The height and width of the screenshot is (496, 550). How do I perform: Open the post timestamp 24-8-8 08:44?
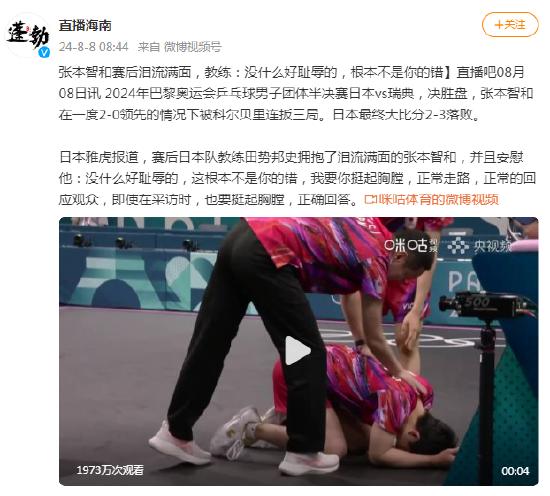pos(93,47)
